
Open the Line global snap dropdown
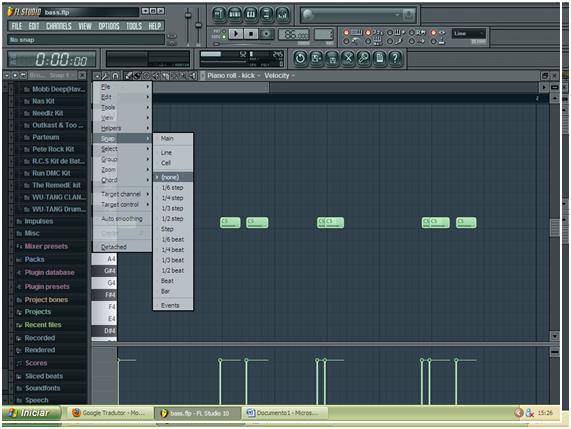click(x=469, y=34)
